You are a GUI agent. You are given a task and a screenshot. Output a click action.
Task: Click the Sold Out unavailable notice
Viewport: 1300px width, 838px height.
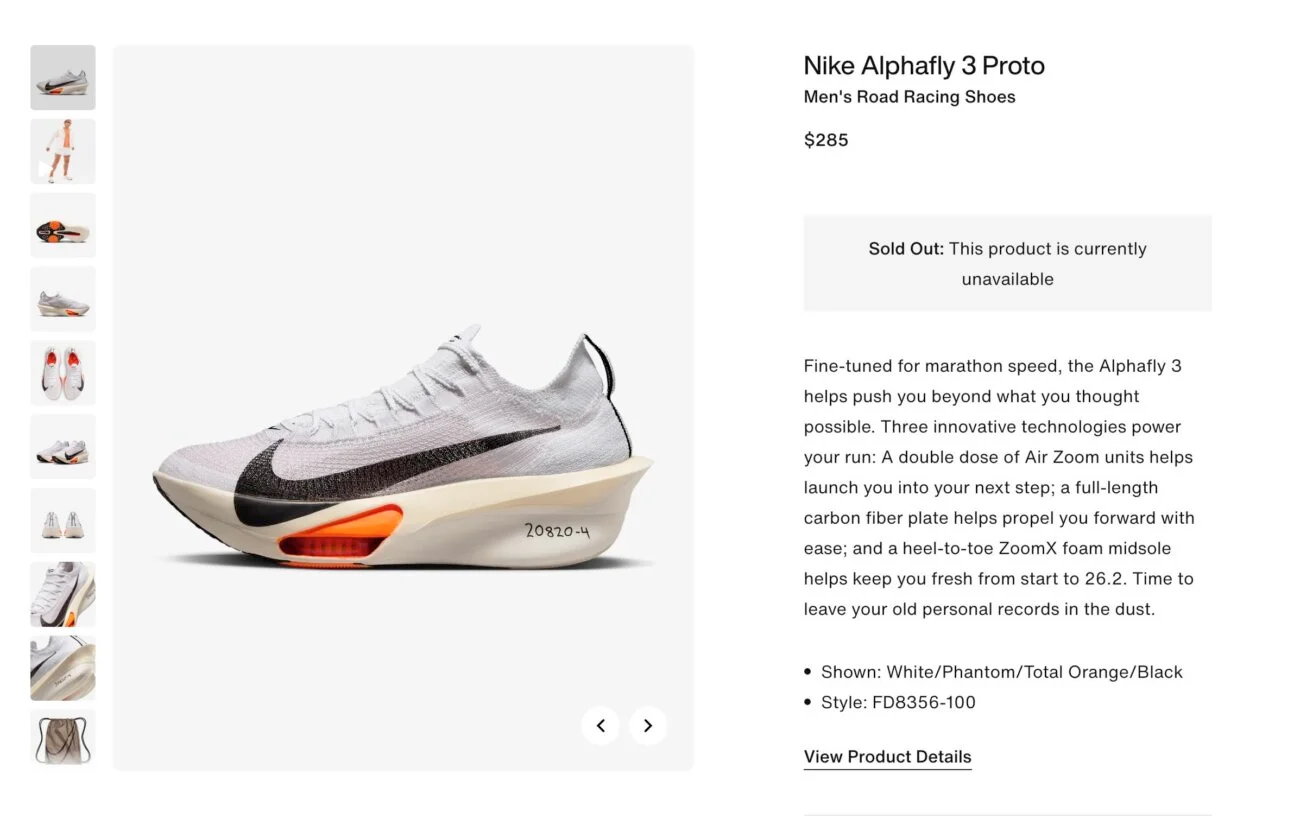point(1007,263)
